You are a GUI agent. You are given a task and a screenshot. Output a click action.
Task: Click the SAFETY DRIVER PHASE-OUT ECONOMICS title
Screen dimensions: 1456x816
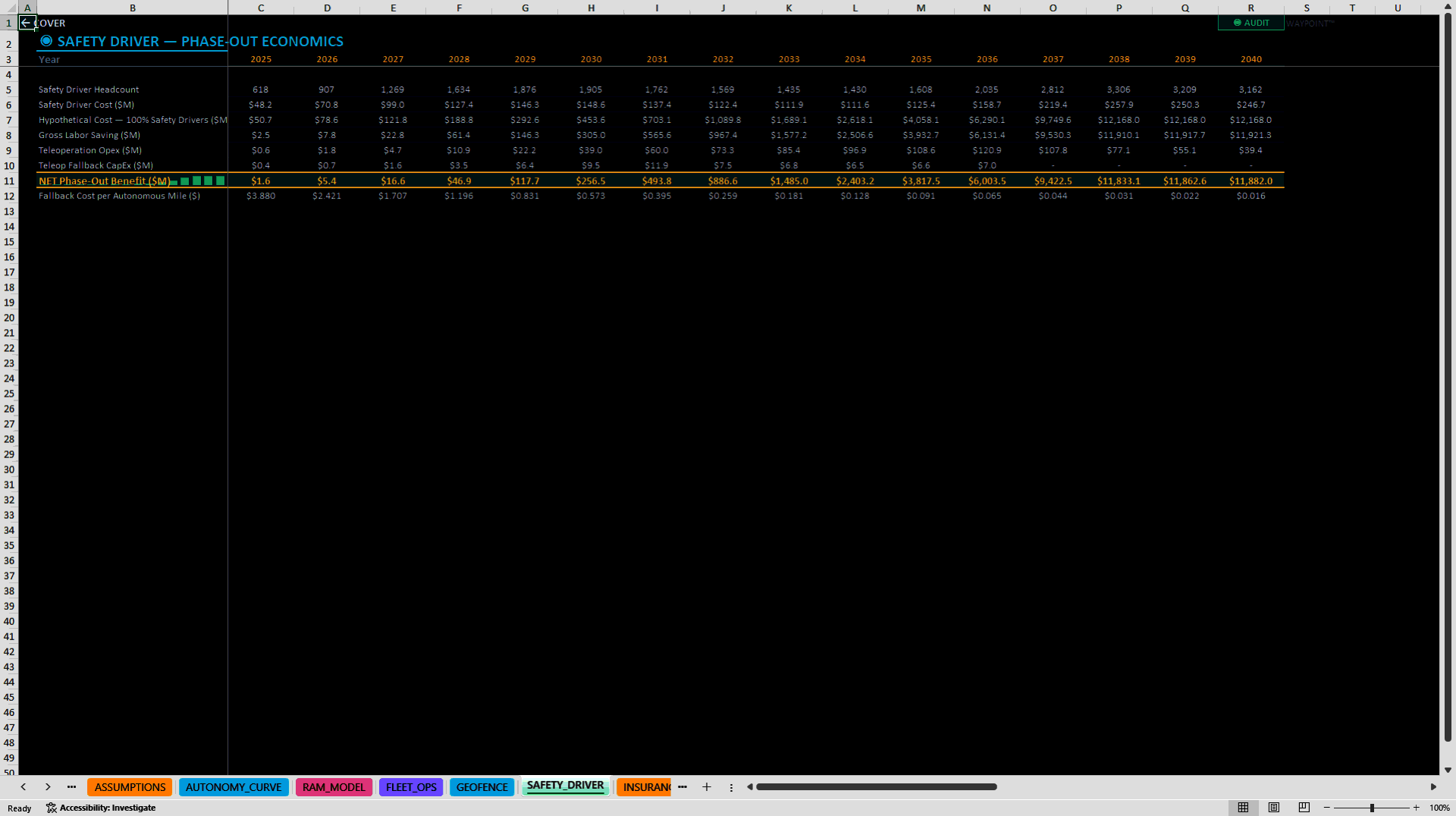coord(200,42)
